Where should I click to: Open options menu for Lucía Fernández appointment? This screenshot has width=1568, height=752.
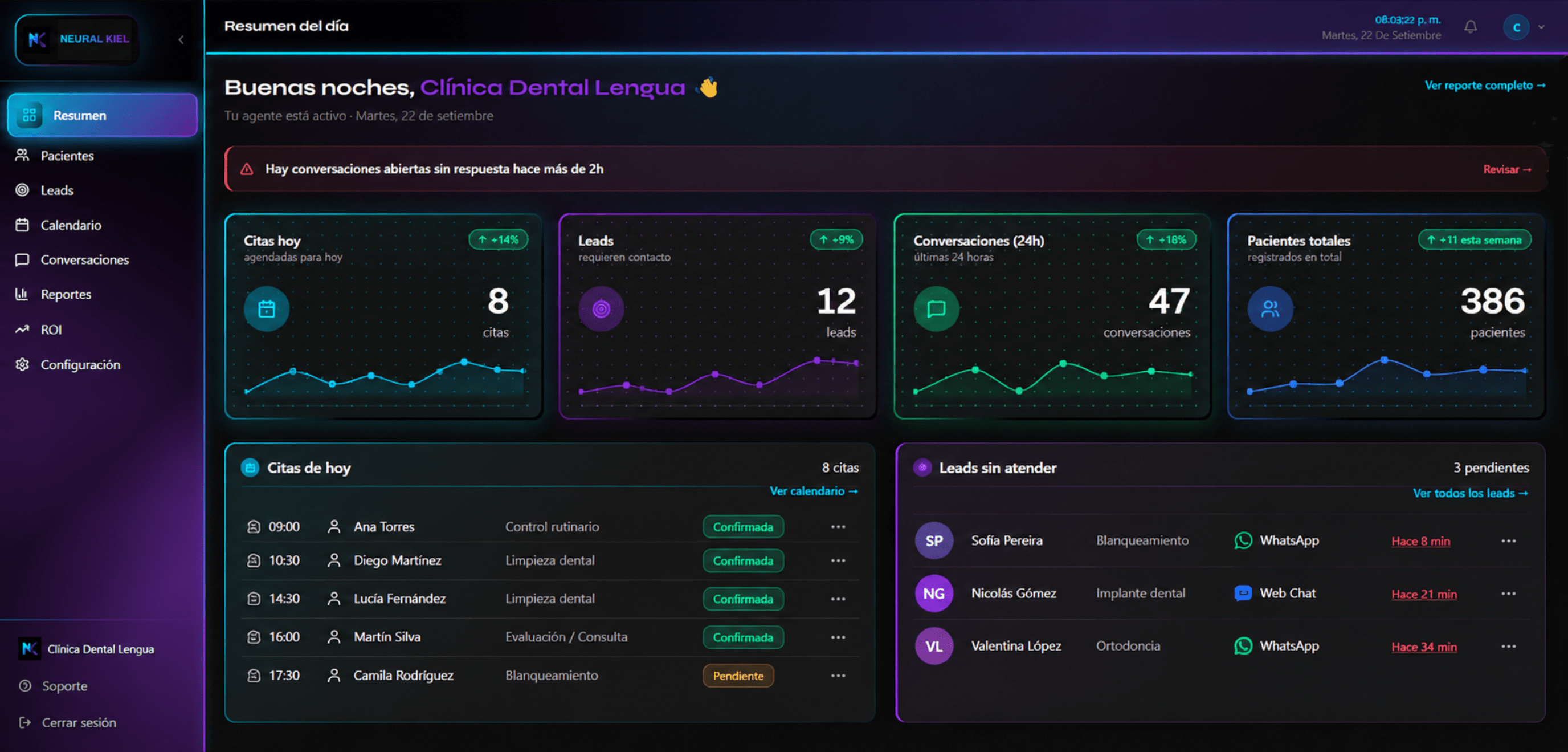pos(838,599)
